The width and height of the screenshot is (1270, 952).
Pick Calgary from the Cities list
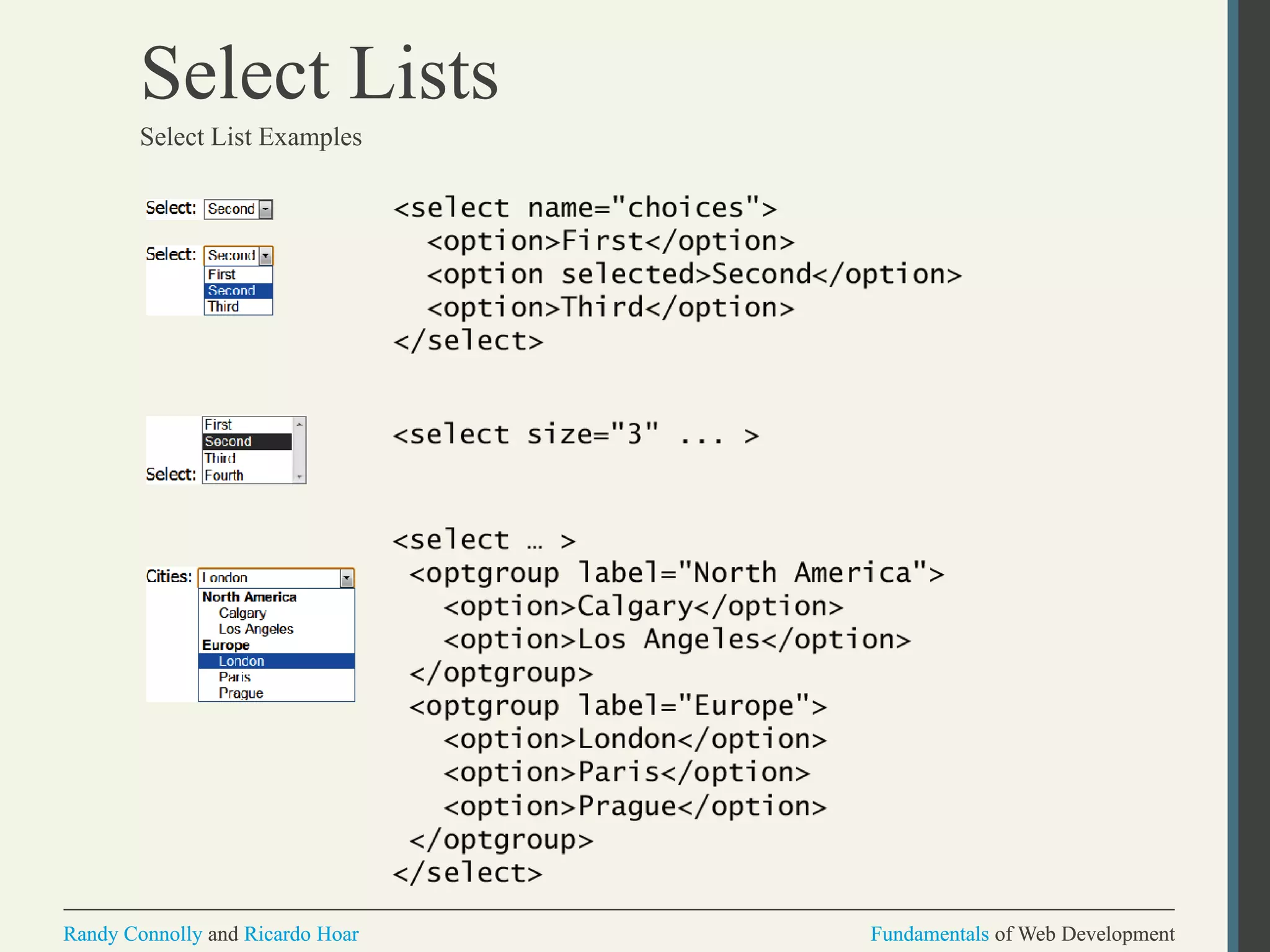point(277,613)
